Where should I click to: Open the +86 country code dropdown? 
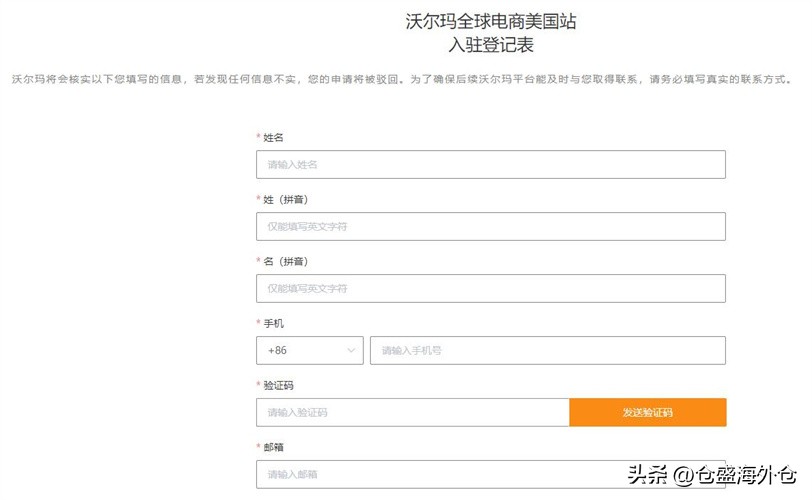click(310, 350)
